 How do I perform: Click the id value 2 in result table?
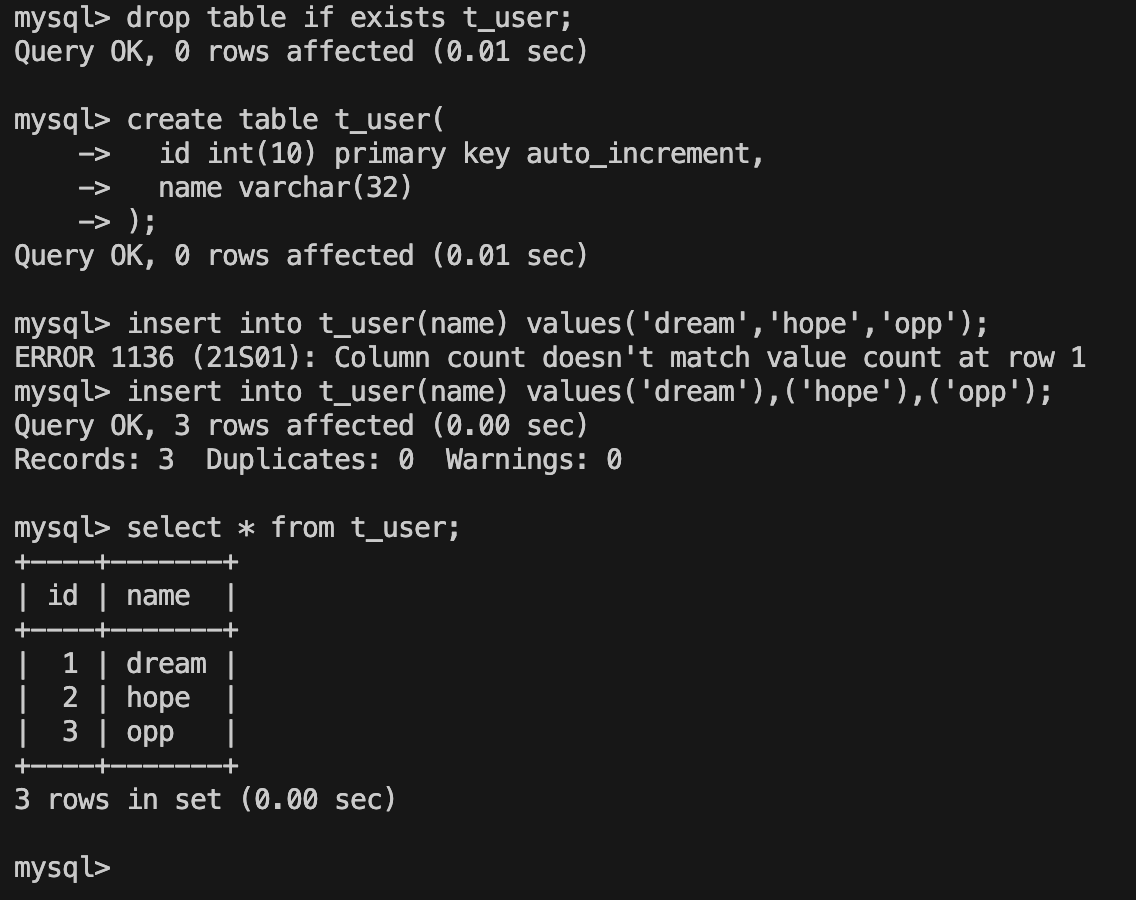point(70,697)
